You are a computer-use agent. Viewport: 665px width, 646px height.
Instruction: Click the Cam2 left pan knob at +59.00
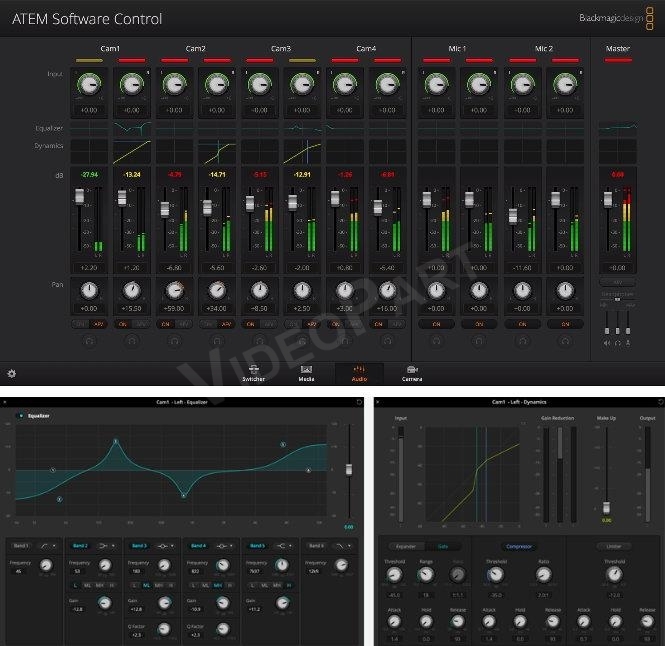point(174,290)
